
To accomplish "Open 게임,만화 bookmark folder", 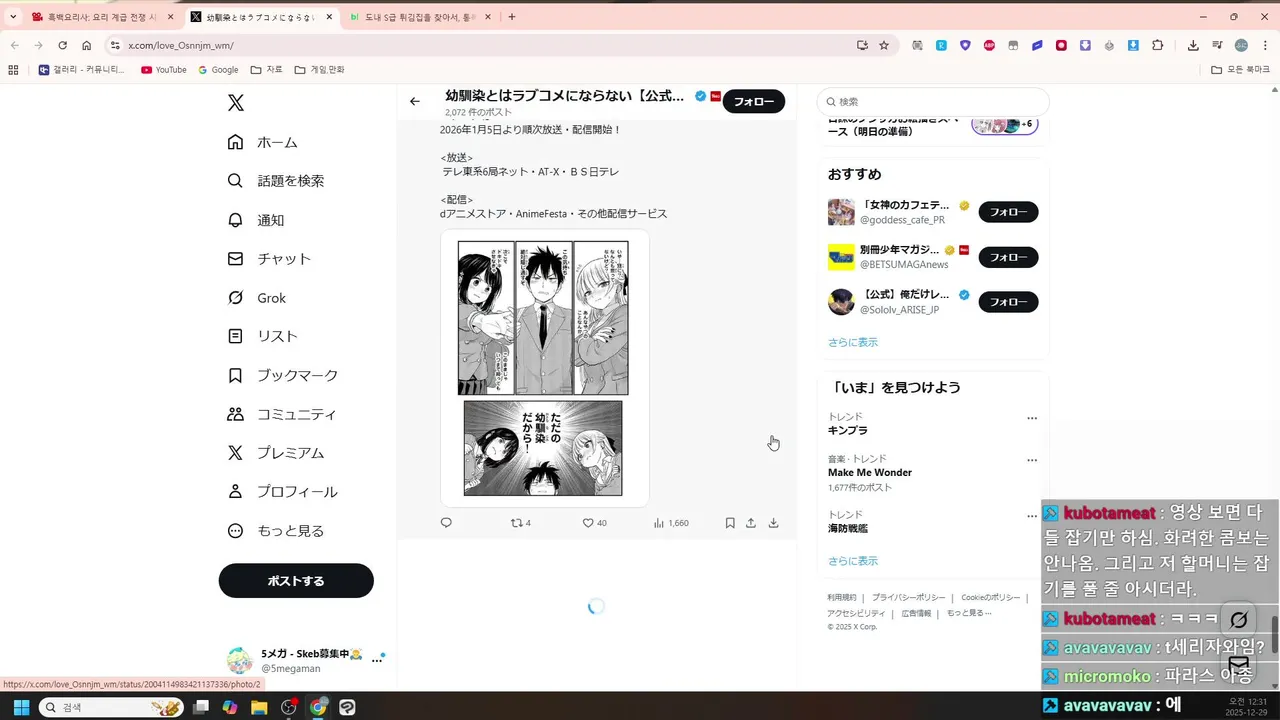I will click(x=319, y=70).
